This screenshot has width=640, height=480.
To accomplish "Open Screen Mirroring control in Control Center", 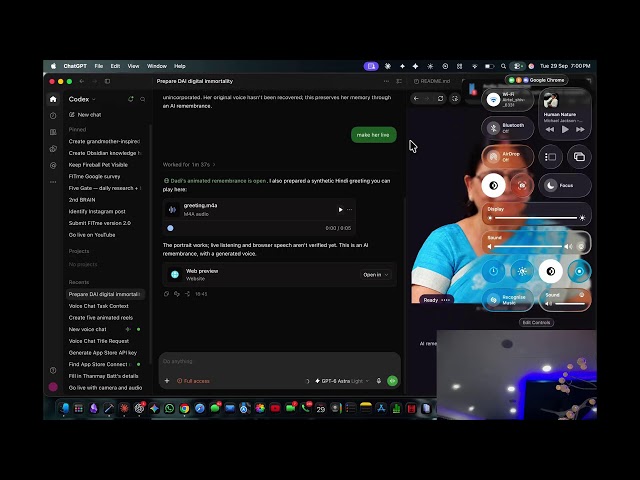I will 579,157.
